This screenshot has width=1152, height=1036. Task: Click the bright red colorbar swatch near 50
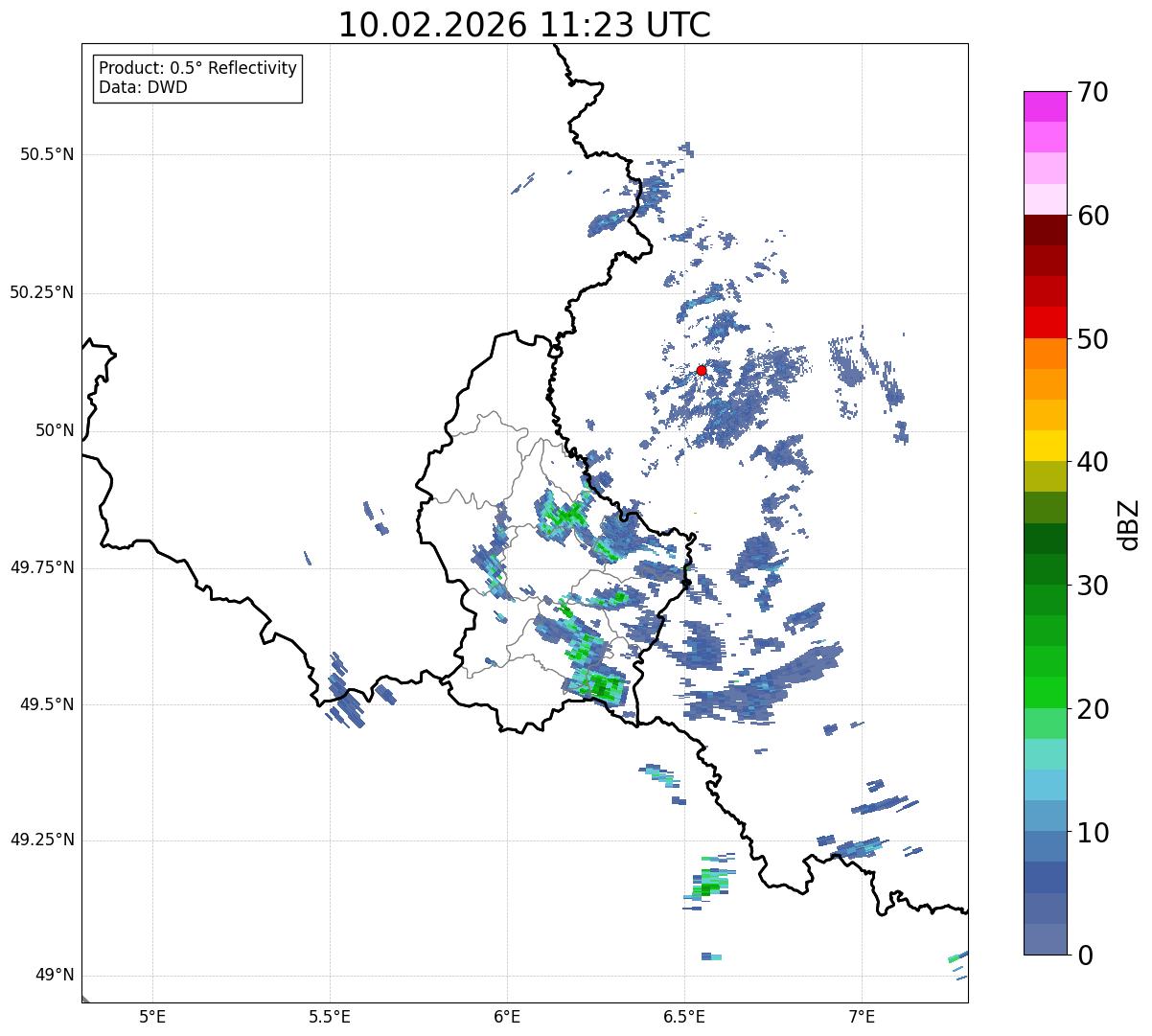coord(1046,323)
